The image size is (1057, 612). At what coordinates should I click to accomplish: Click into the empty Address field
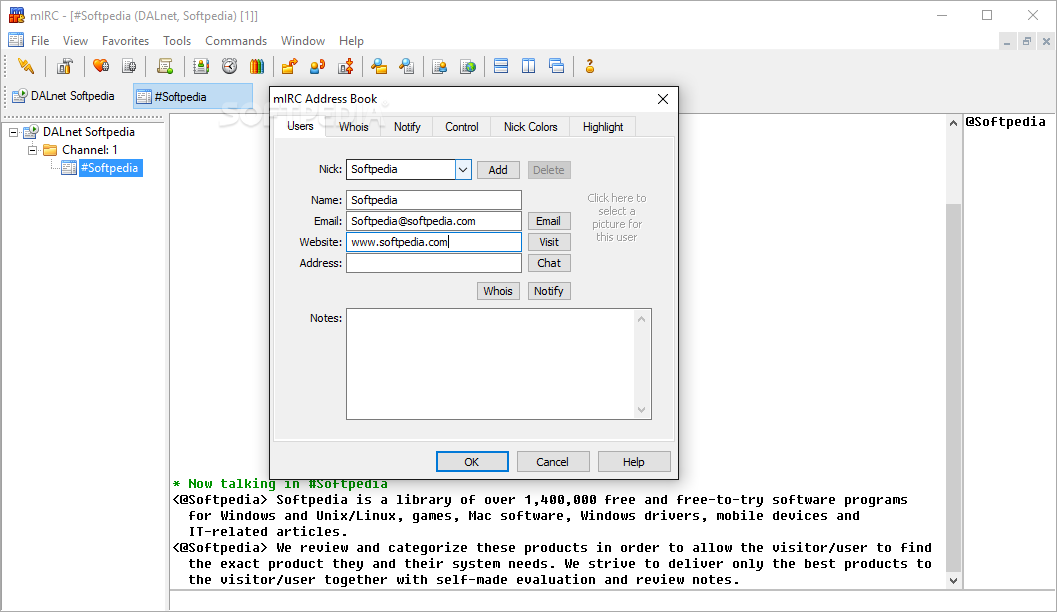pyautogui.click(x=433, y=263)
